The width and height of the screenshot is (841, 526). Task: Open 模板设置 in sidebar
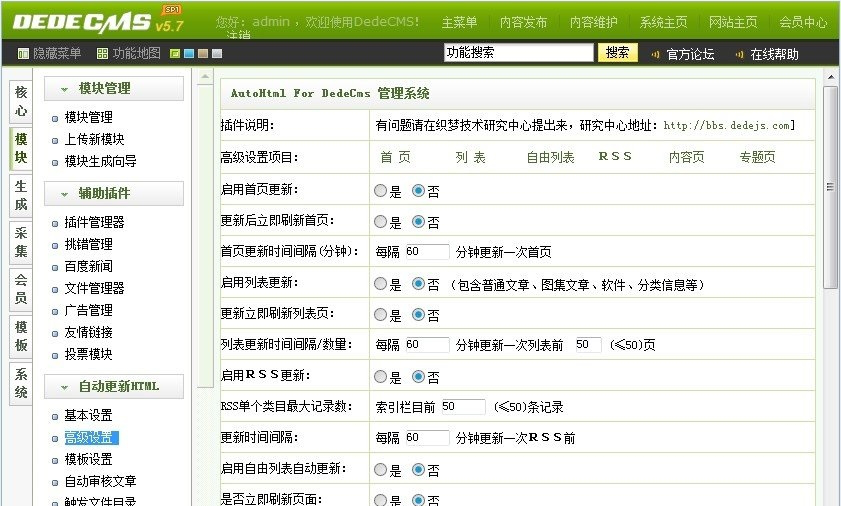click(88, 460)
